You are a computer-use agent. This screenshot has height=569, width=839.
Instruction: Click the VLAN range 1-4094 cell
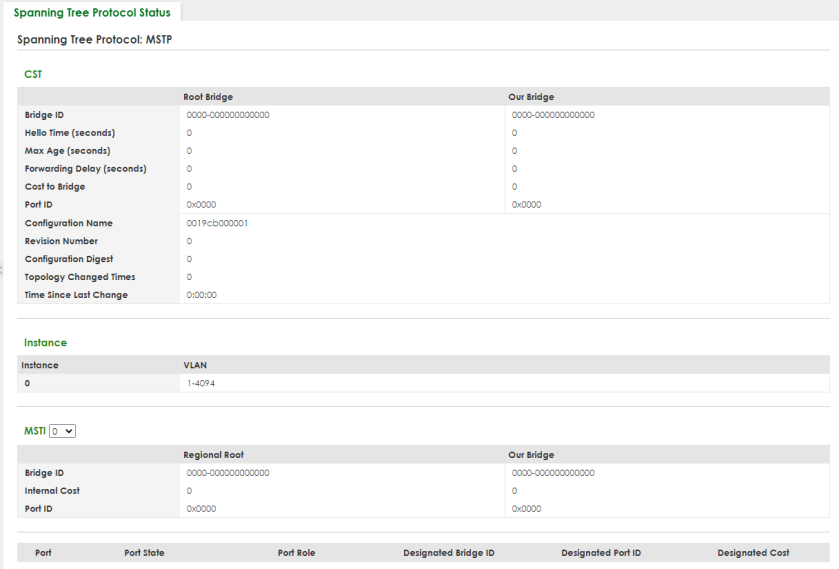click(200, 383)
